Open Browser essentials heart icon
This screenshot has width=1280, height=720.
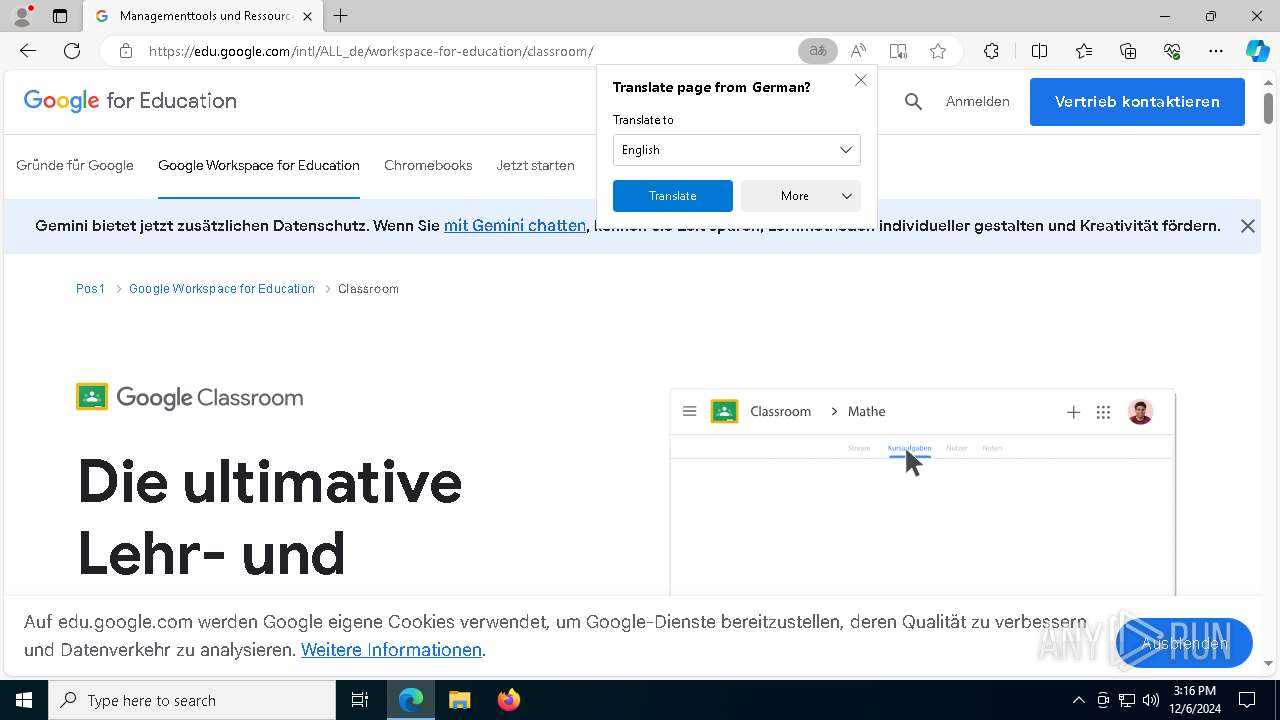click(1172, 51)
